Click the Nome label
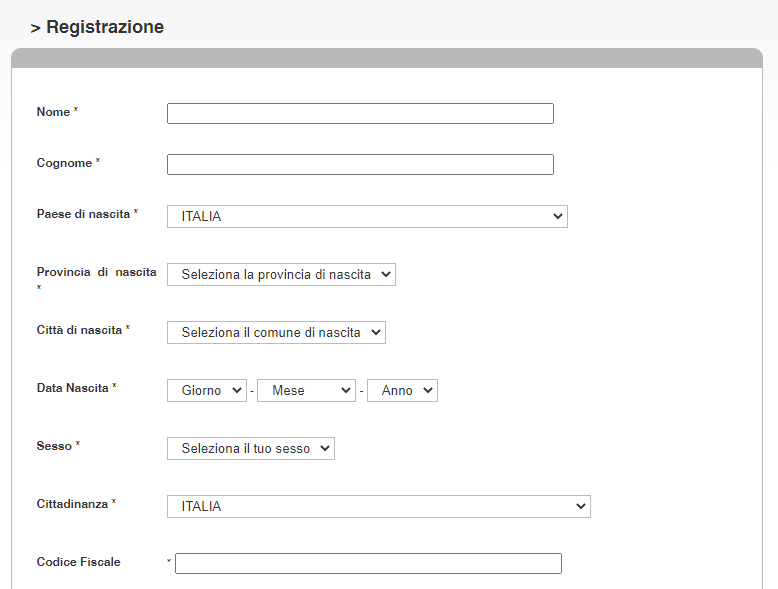Viewport: 778px width, 589px height. click(53, 112)
